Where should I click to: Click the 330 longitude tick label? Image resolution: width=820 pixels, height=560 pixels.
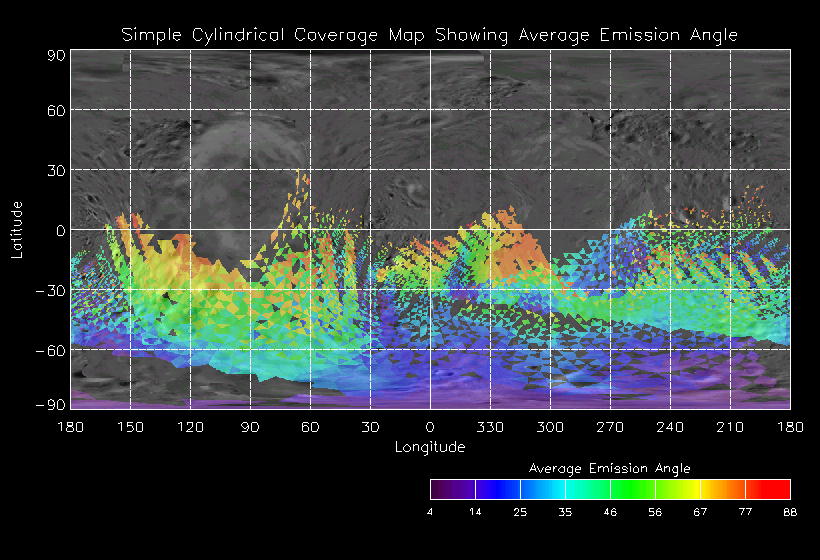490,427
